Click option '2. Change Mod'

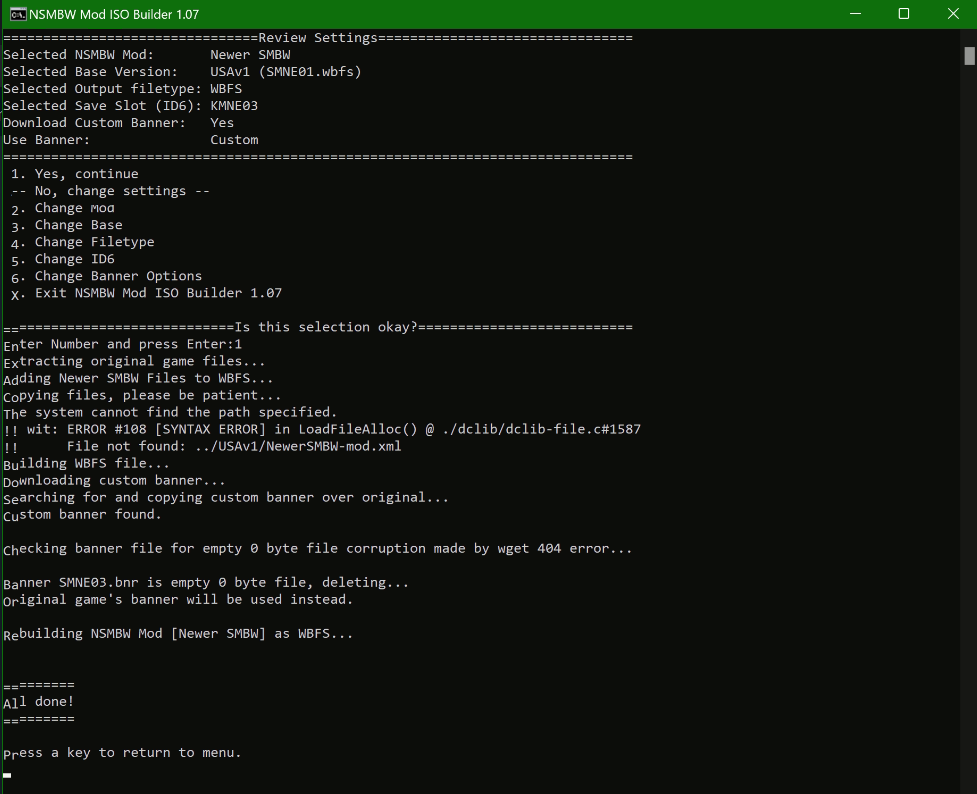tap(63, 208)
